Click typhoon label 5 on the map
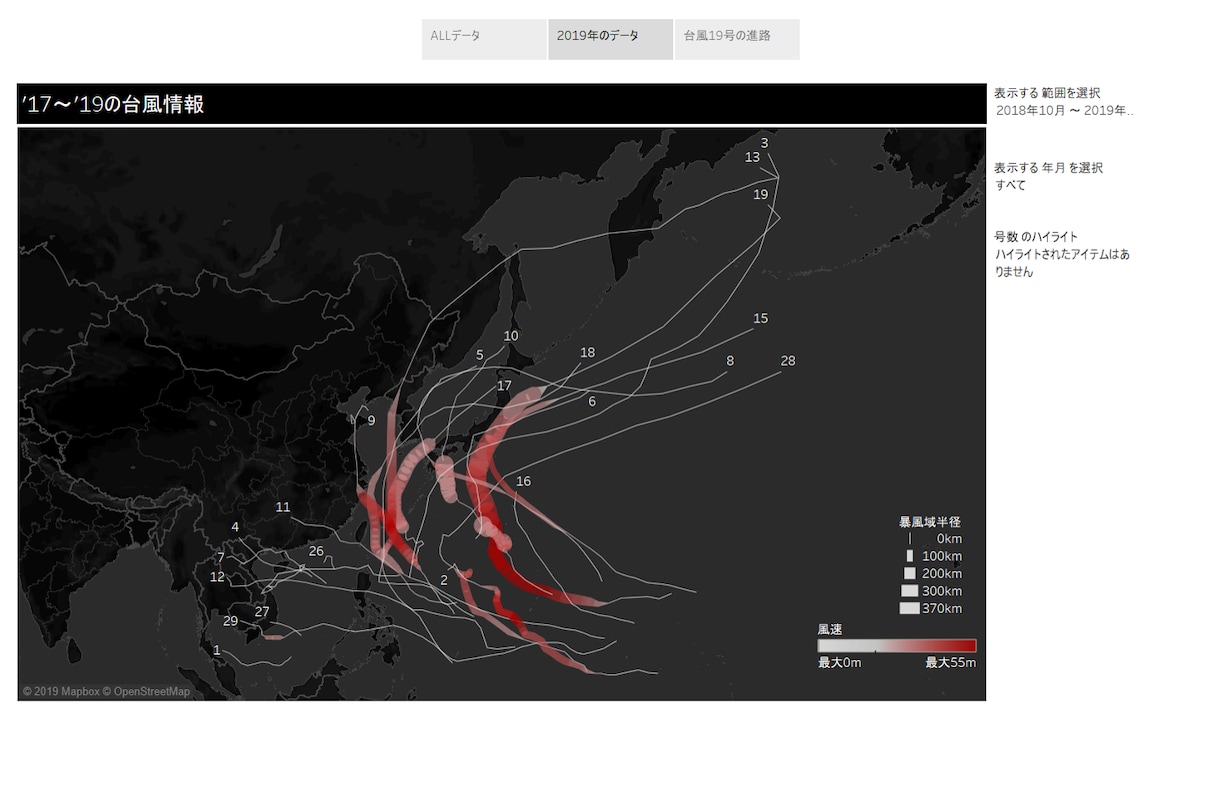Image resolution: width=1220 pixels, height=805 pixels. tap(480, 354)
